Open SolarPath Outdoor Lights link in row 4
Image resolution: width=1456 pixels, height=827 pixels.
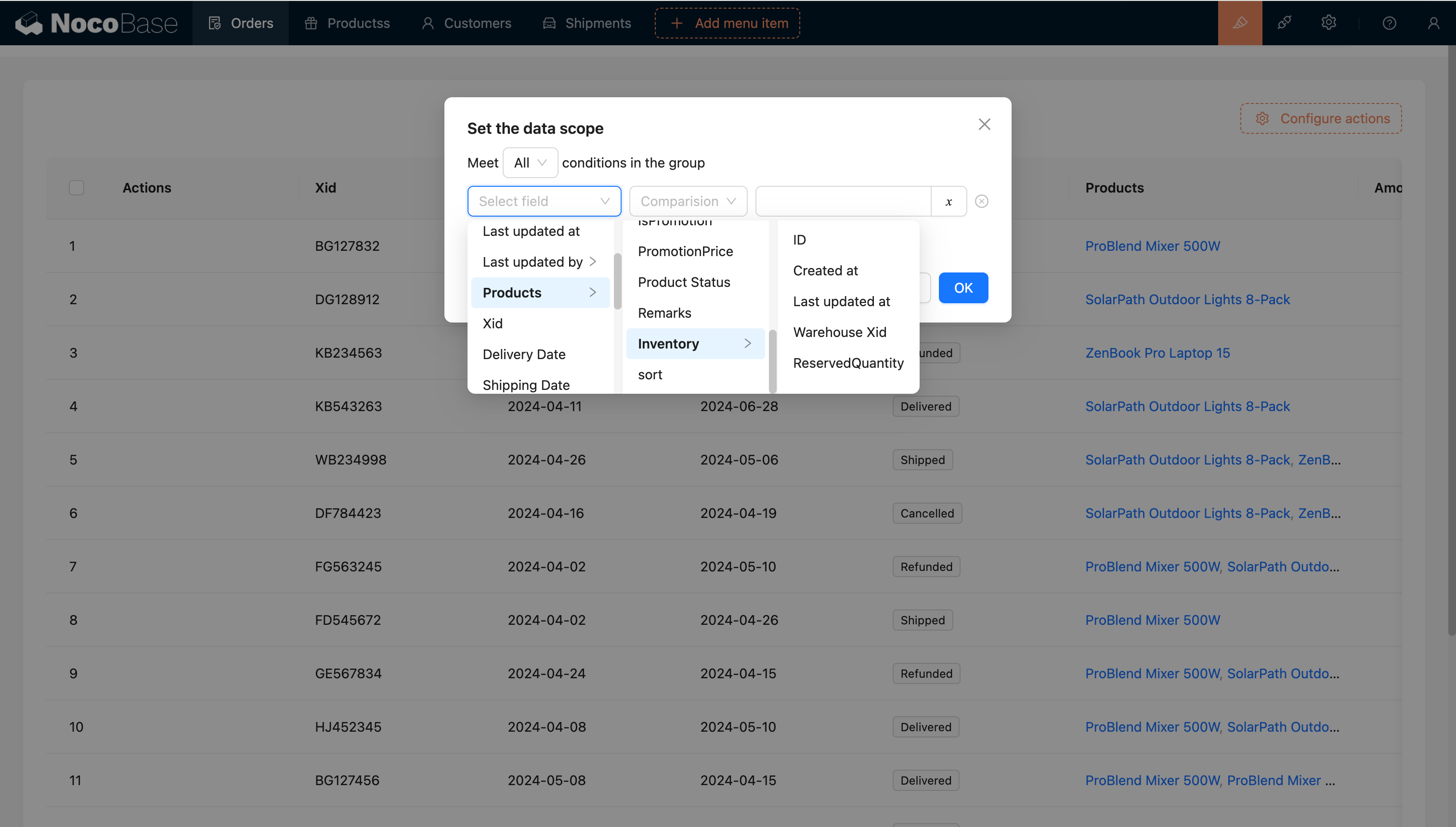pyautogui.click(x=1187, y=406)
